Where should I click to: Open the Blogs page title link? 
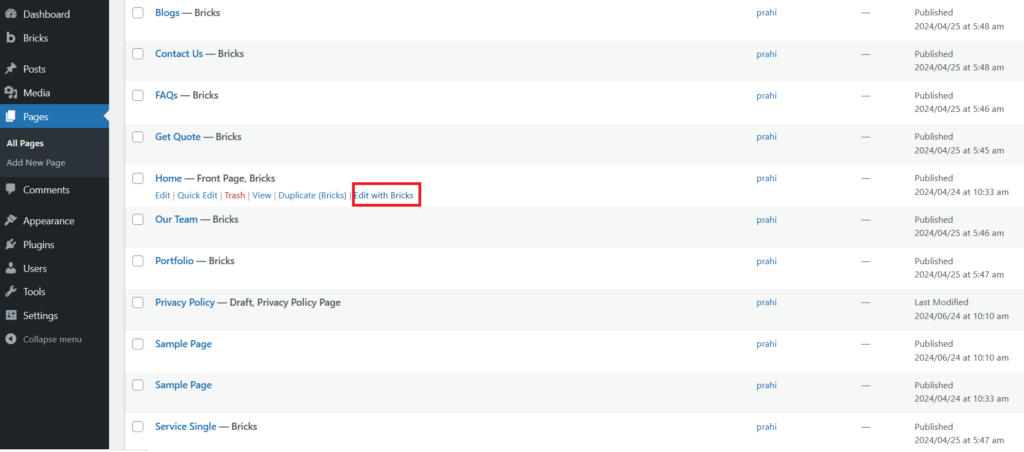(167, 12)
